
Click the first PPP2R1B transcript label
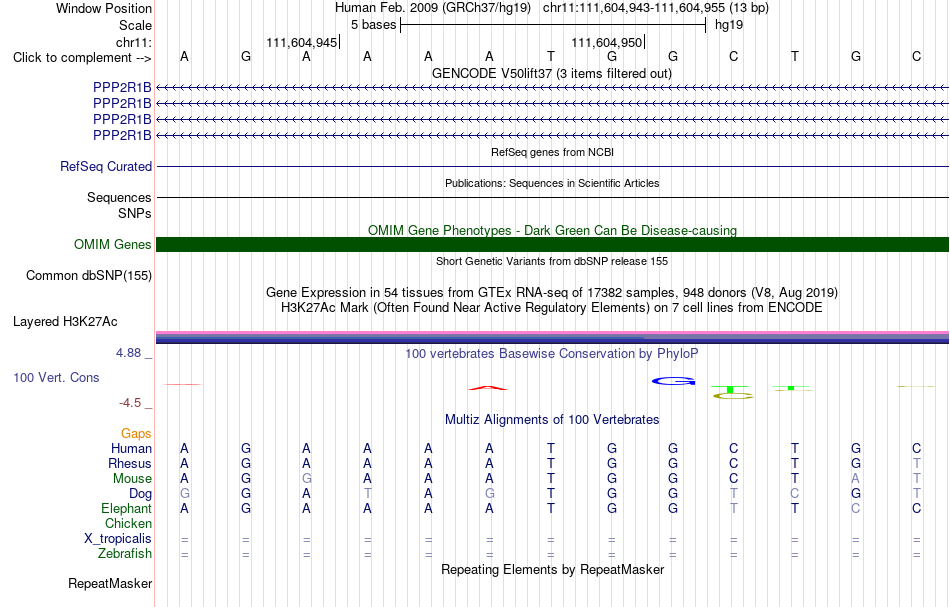coord(122,87)
